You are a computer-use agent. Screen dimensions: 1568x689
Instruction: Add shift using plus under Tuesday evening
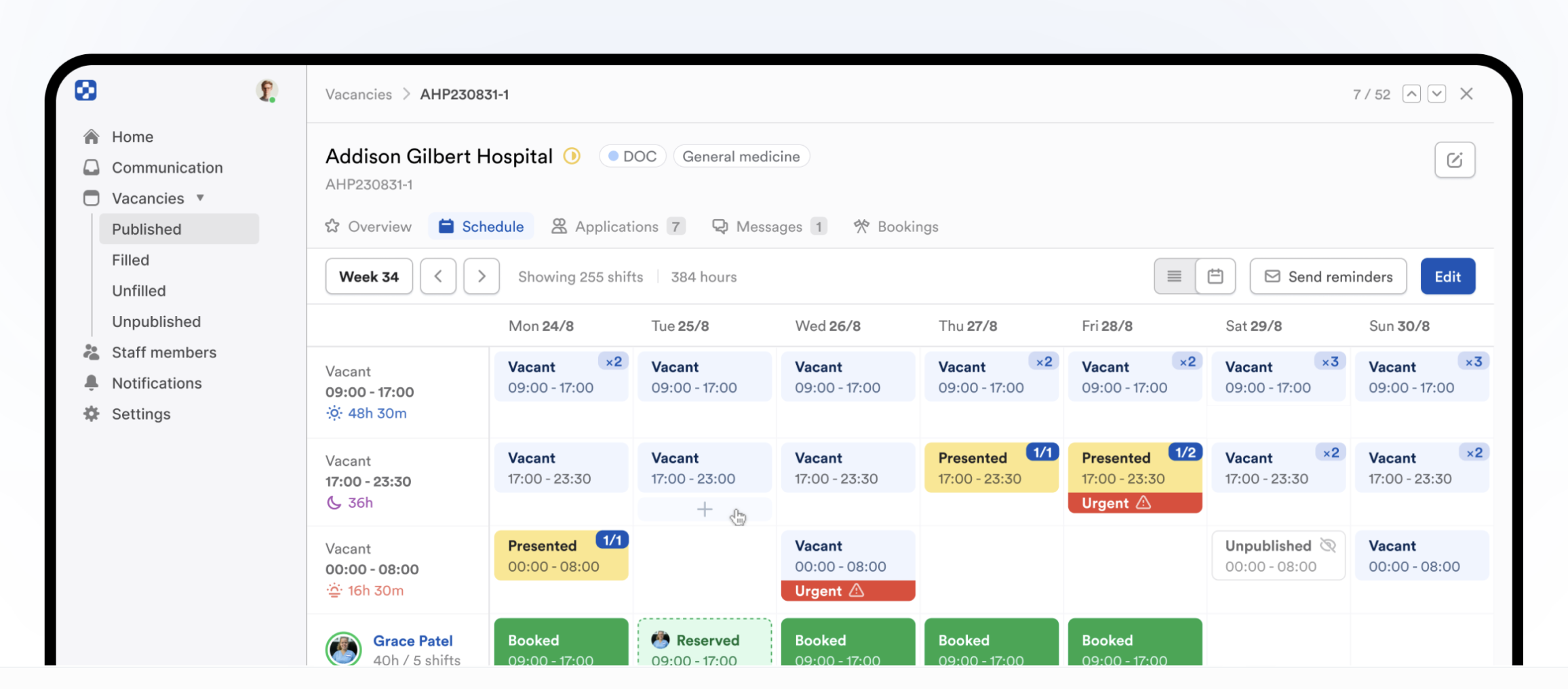705,509
